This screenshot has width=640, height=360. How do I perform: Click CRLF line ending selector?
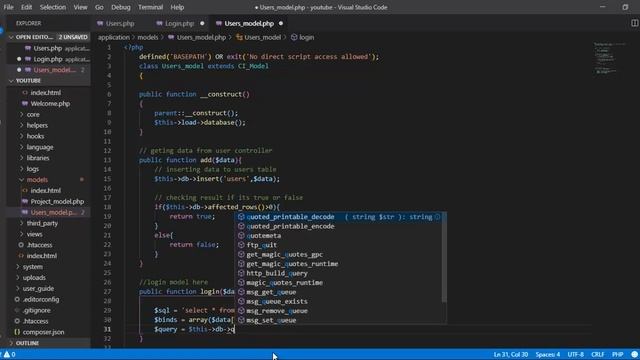point(598,354)
